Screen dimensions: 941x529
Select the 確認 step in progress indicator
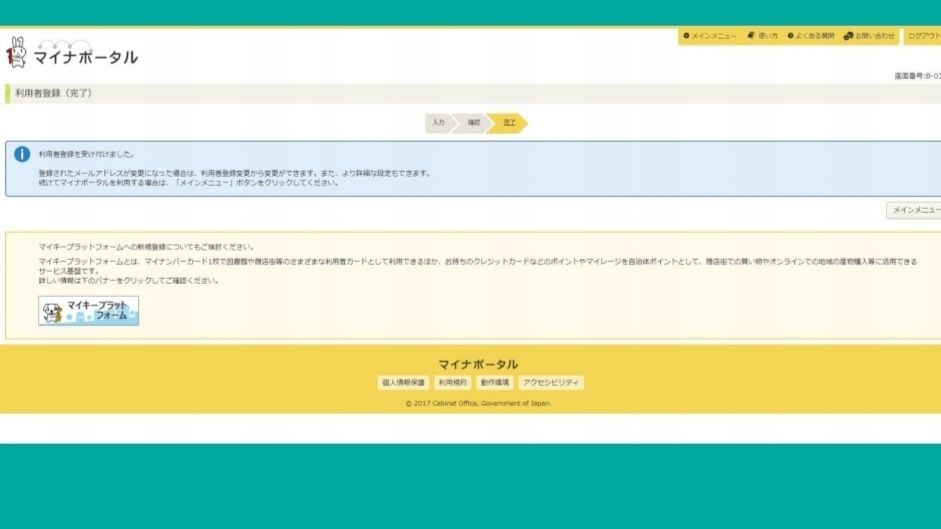point(473,122)
